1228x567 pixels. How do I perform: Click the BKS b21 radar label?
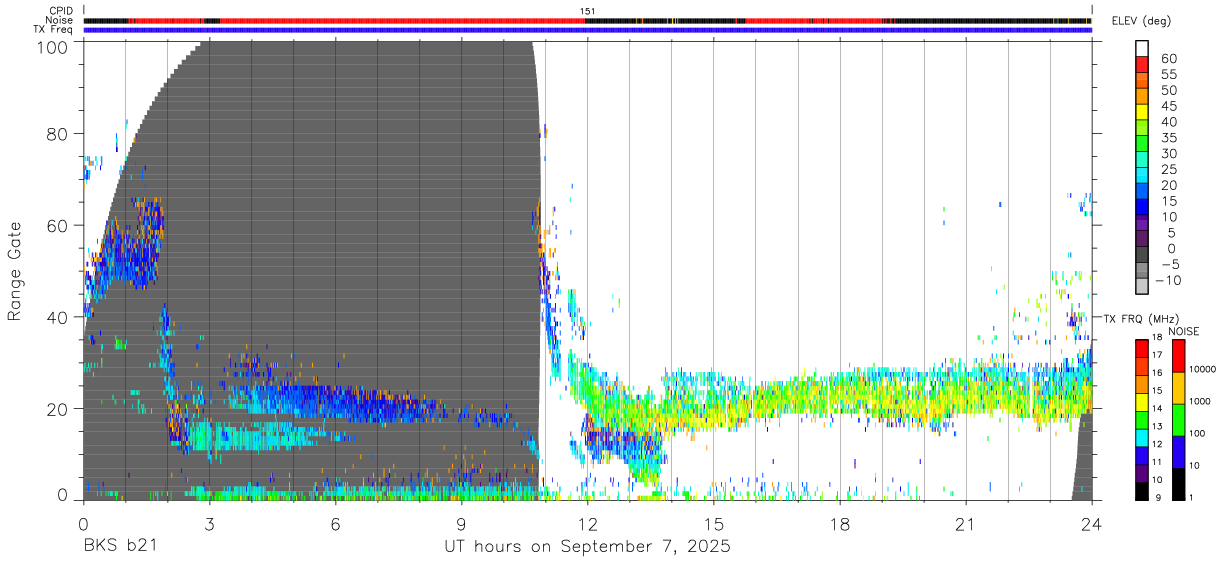pos(120,547)
